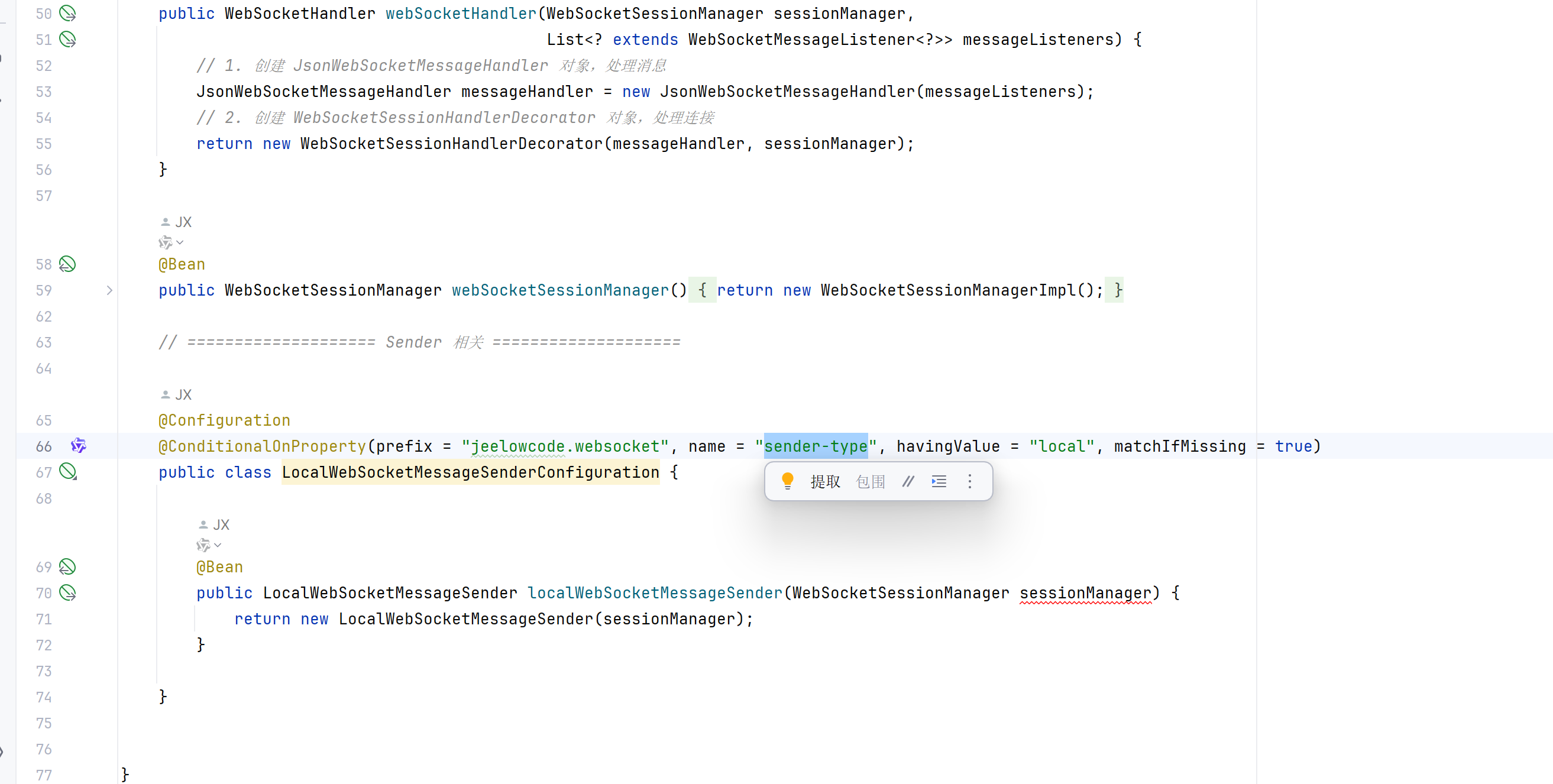The image size is (1553, 784).
Task: Click the Spring bean gutter icon on line 50
Action: (x=67, y=13)
